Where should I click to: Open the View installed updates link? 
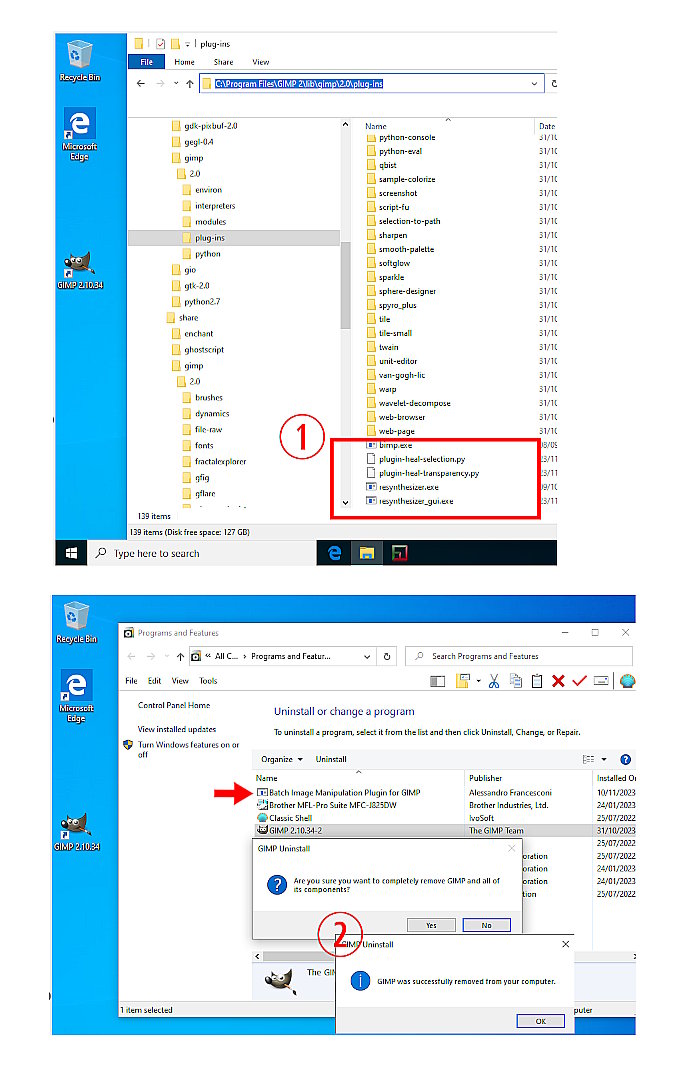point(177,729)
